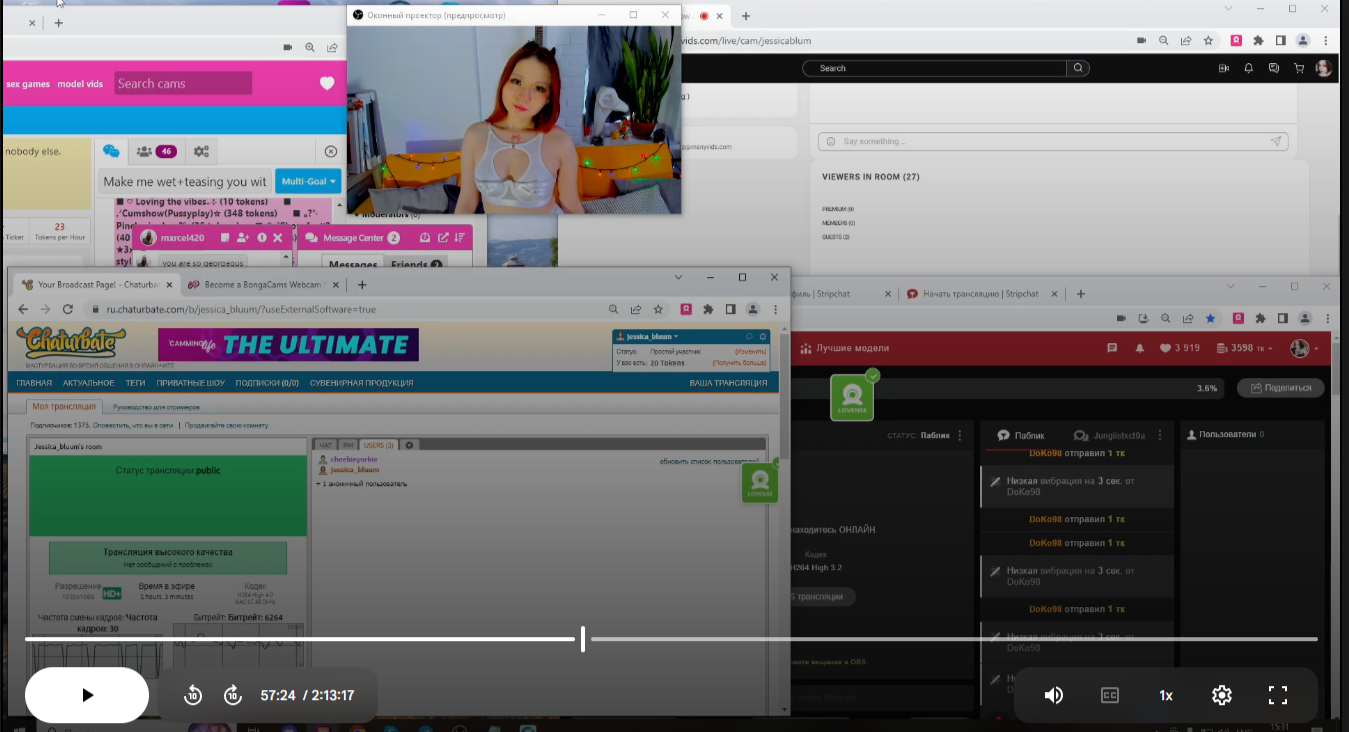Open the ManyVids shopping cart

[x=1299, y=68]
